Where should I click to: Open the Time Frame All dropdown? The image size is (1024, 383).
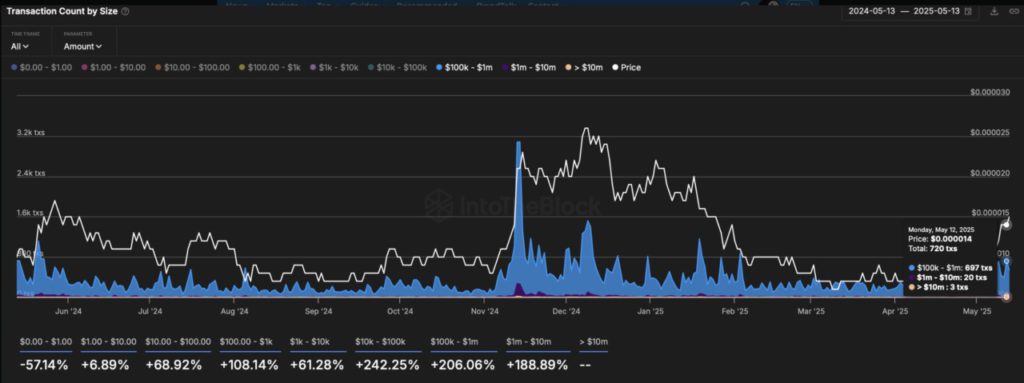tap(20, 46)
